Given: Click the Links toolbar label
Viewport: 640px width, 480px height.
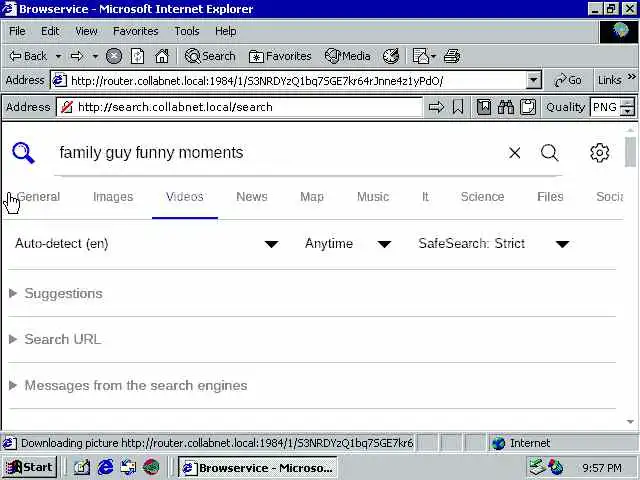Looking at the screenshot, I should tap(609, 80).
